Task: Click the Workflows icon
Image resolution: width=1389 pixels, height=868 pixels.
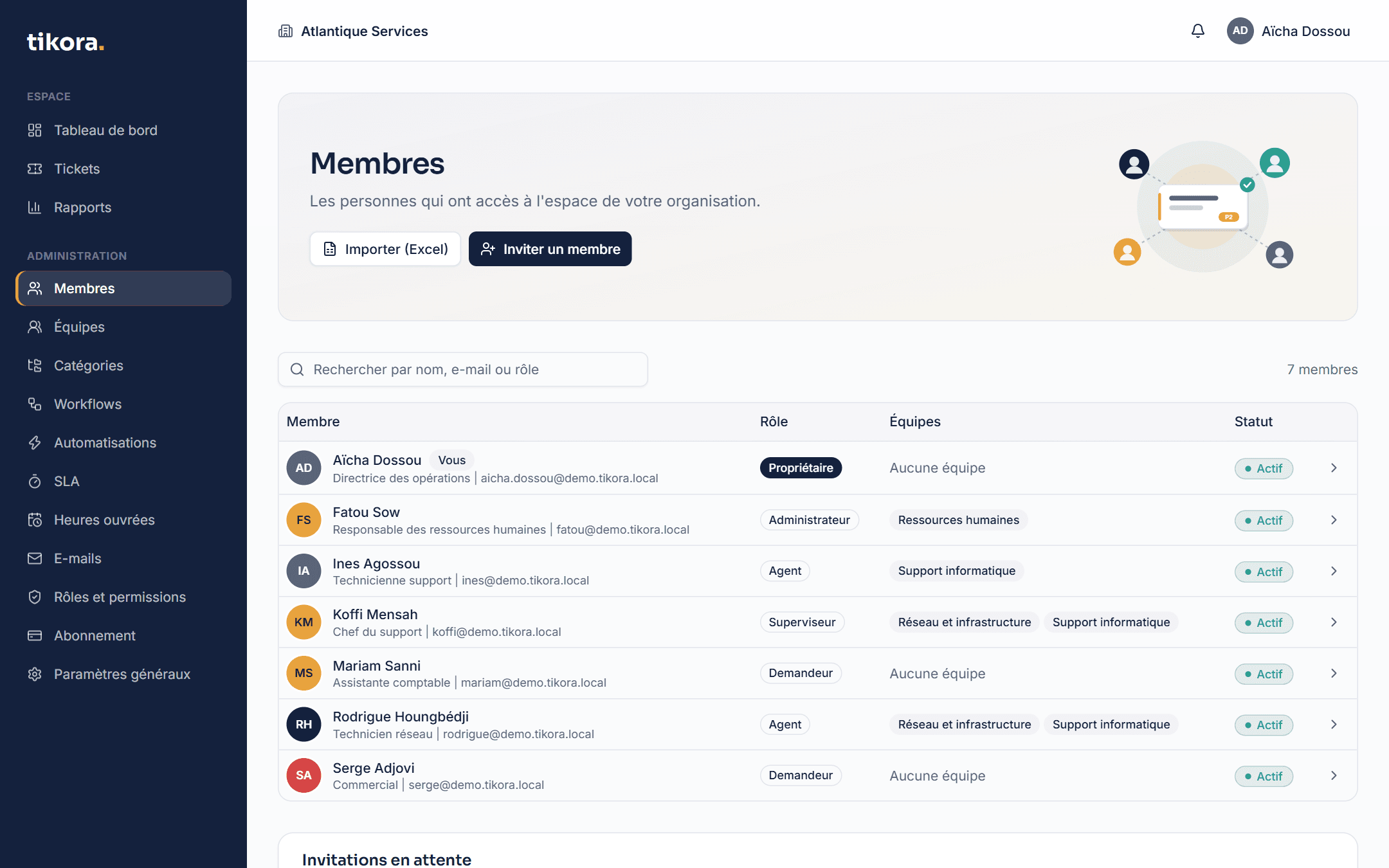Action: 35,404
